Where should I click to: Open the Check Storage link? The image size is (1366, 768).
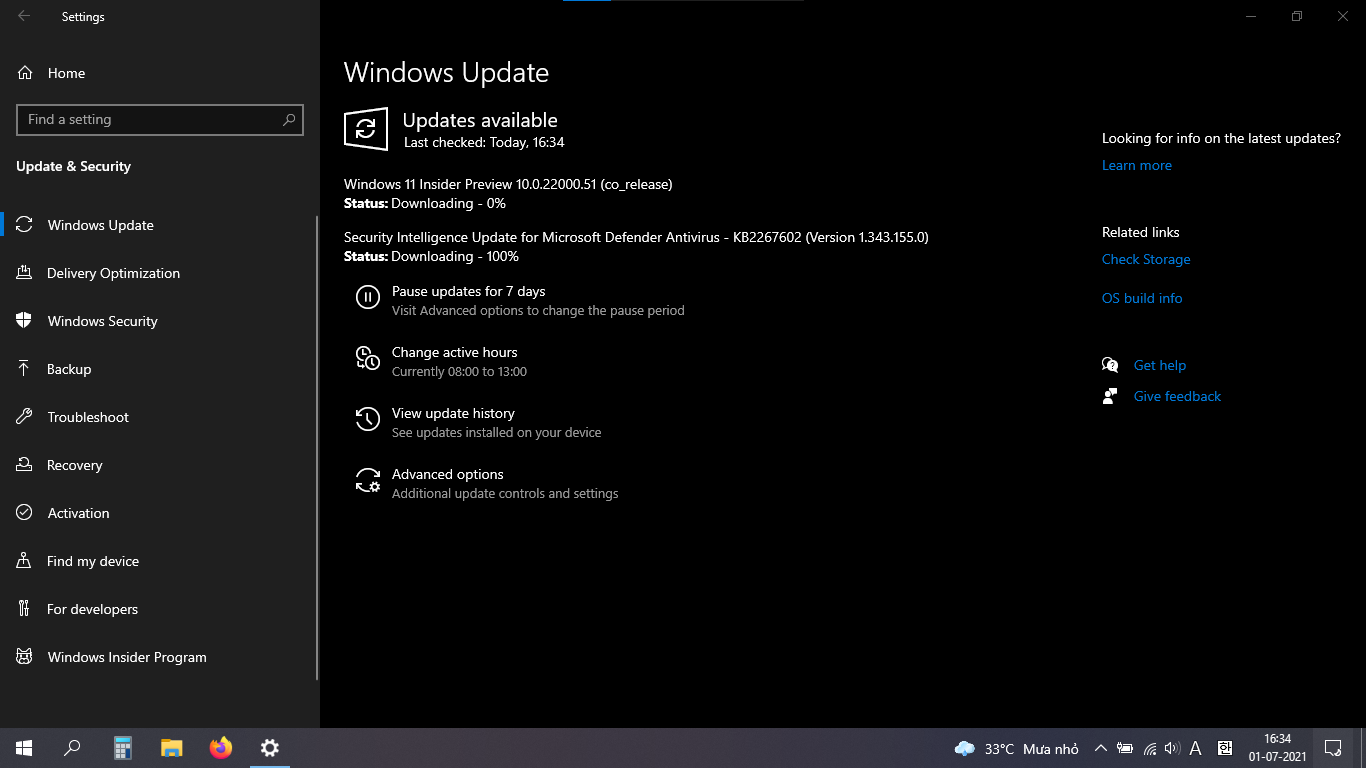[1146, 259]
